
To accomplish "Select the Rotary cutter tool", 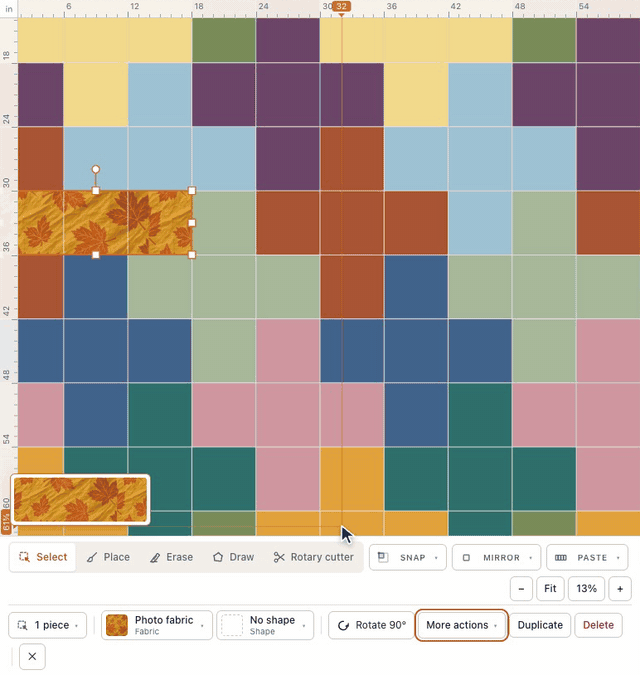I will pos(313,557).
